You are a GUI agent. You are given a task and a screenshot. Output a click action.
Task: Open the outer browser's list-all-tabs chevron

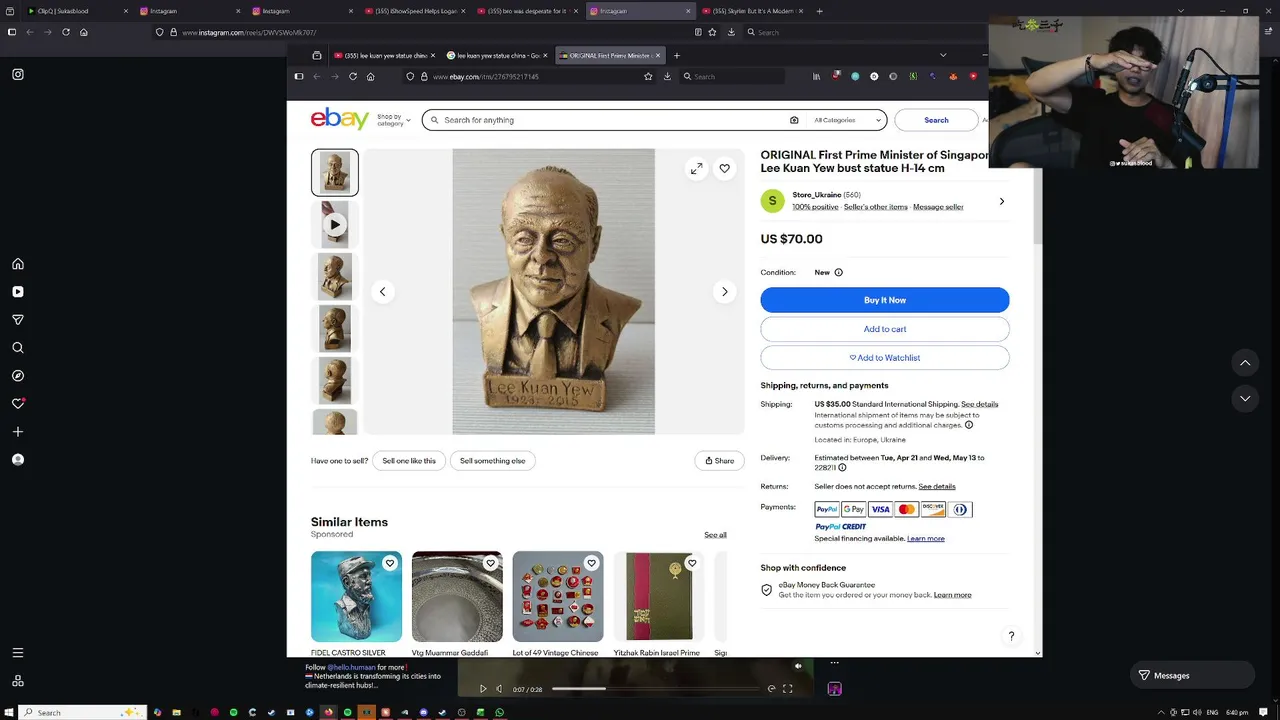click(1181, 11)
